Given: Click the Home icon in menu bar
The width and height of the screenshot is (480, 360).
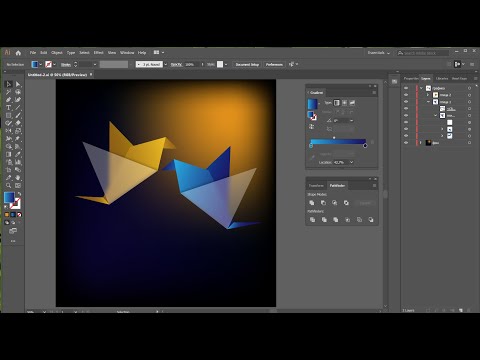Looking at the screenshot, I should pyautogui.click(x=18, y=53).
